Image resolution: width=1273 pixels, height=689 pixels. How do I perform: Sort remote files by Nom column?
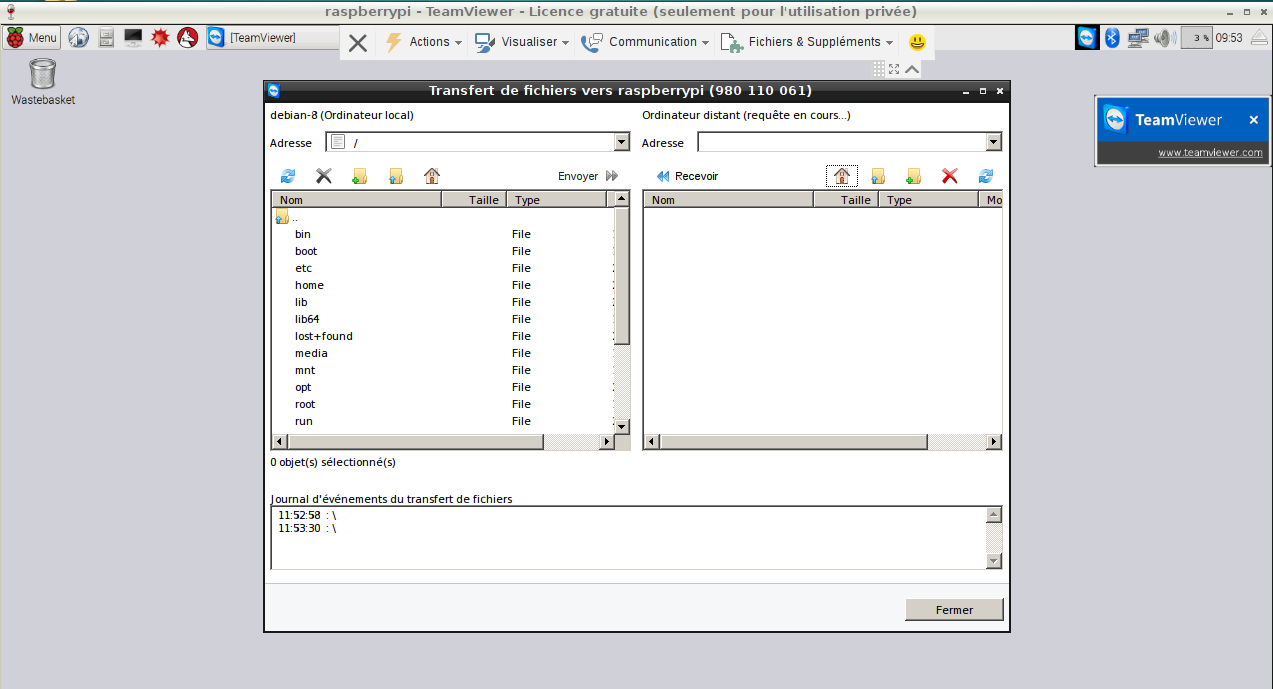point(729,200)
